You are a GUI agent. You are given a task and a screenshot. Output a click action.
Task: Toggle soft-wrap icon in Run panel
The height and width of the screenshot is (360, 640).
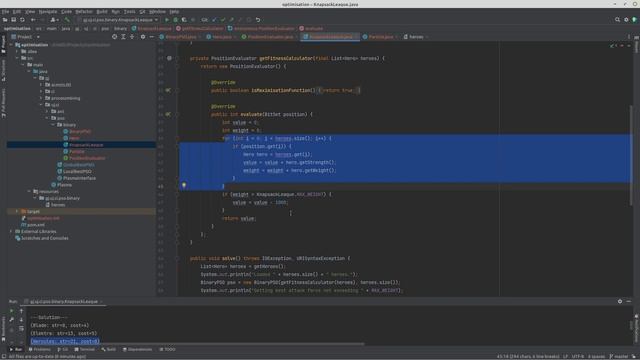pyautogui.click(x=21, y=329)
